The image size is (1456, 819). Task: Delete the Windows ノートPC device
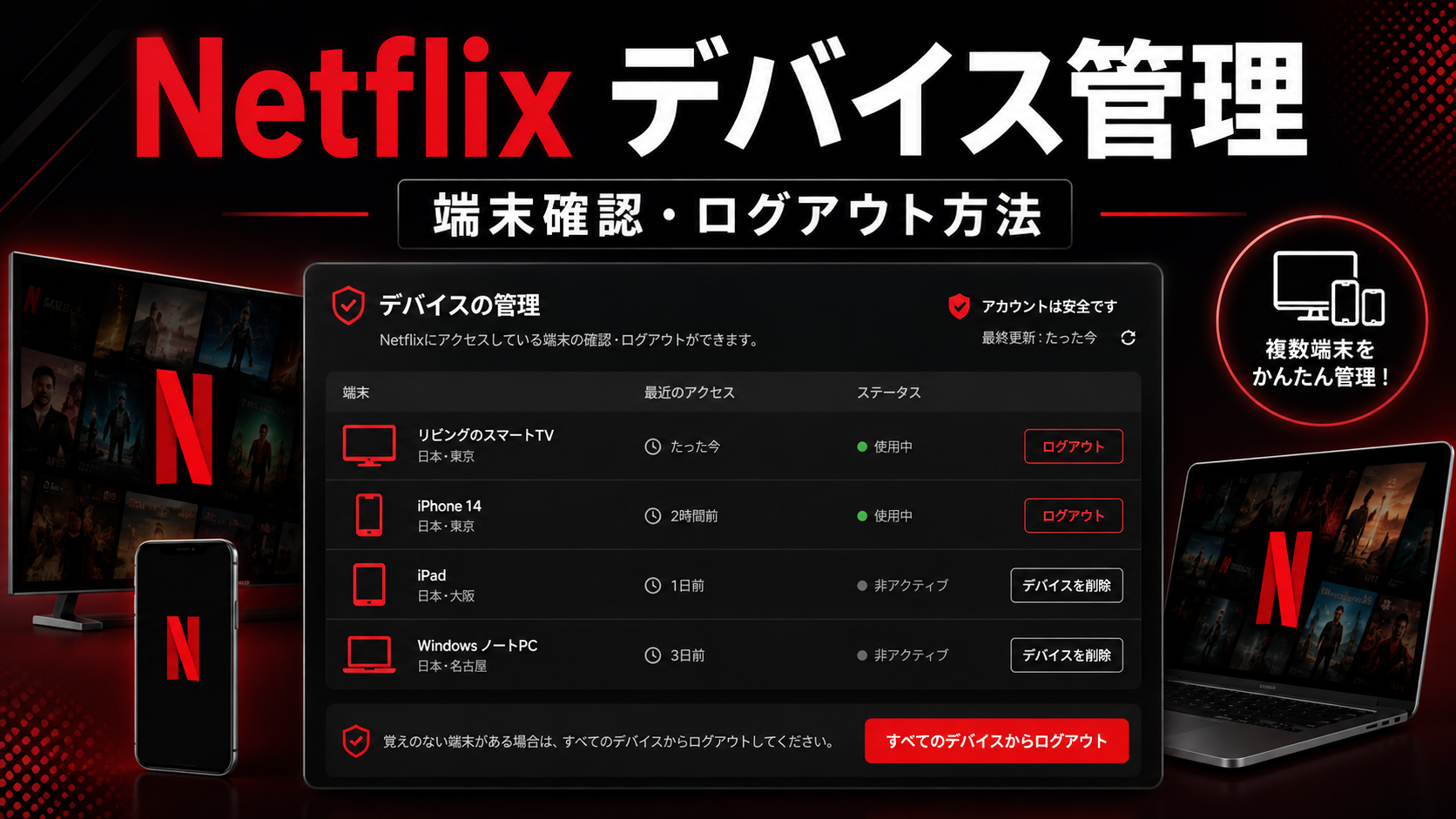(x=1067, y=655)
